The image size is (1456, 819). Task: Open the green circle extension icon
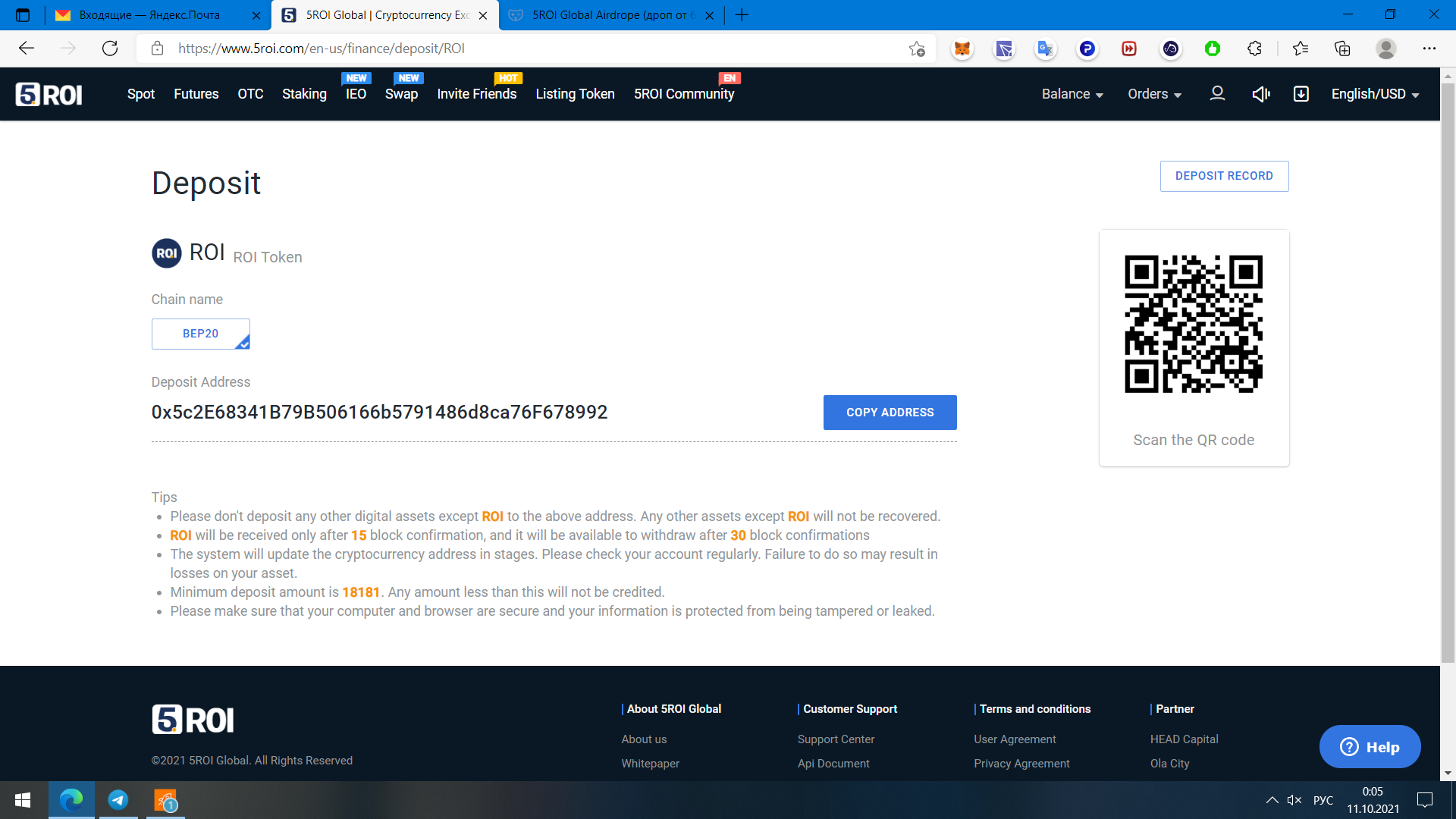(x=1213, y=49)
